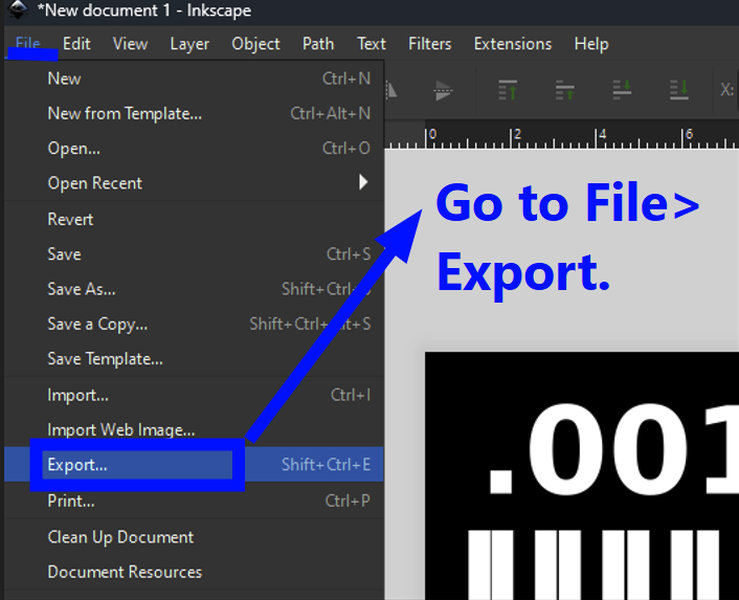Click the flip vertical icon in toolbar

[443, 90]
